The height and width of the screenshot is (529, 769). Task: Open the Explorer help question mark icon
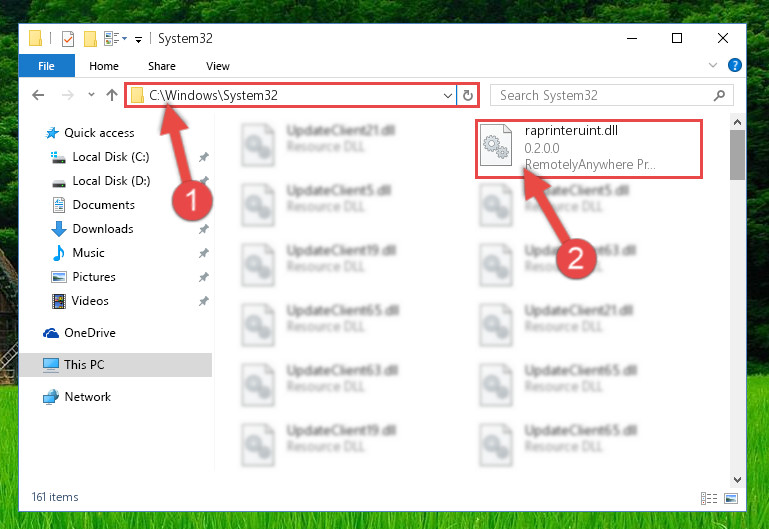click(735, 65)
